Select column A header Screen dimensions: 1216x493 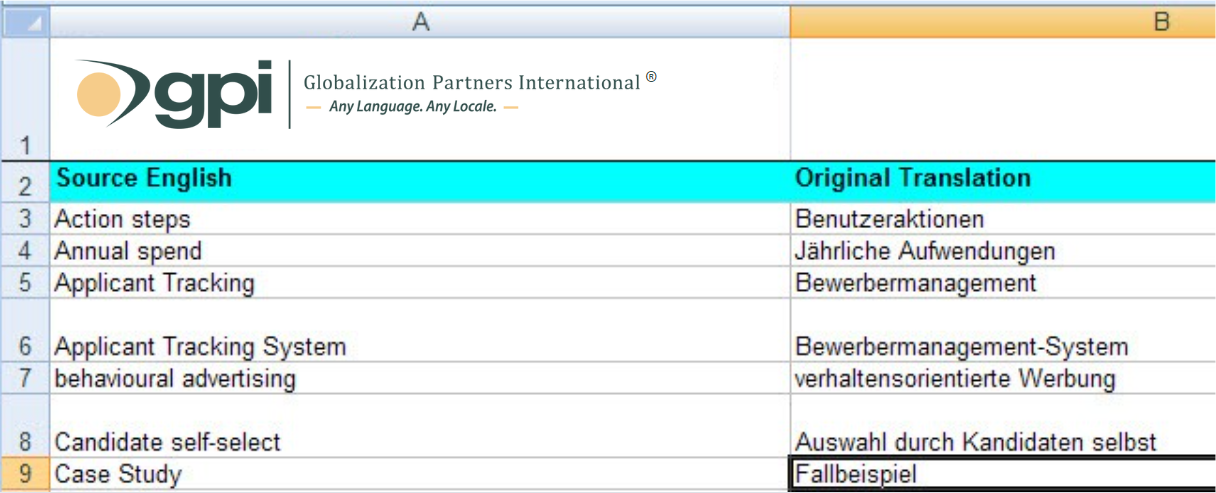pyautogui.click(x=420, y=22)
